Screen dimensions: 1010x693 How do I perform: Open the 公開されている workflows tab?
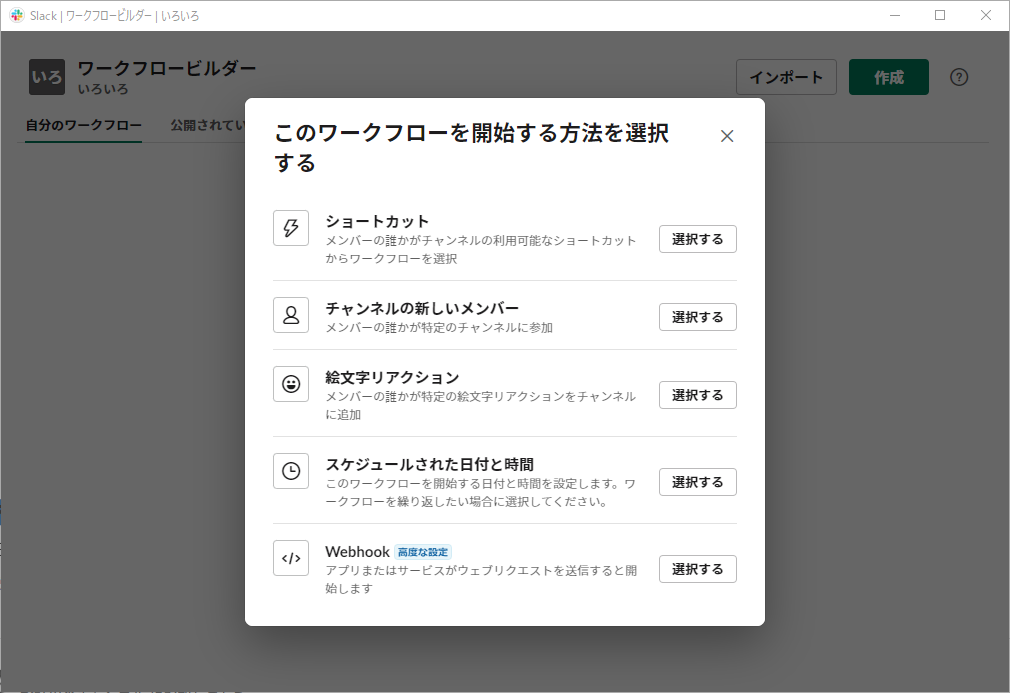point(206,127)
